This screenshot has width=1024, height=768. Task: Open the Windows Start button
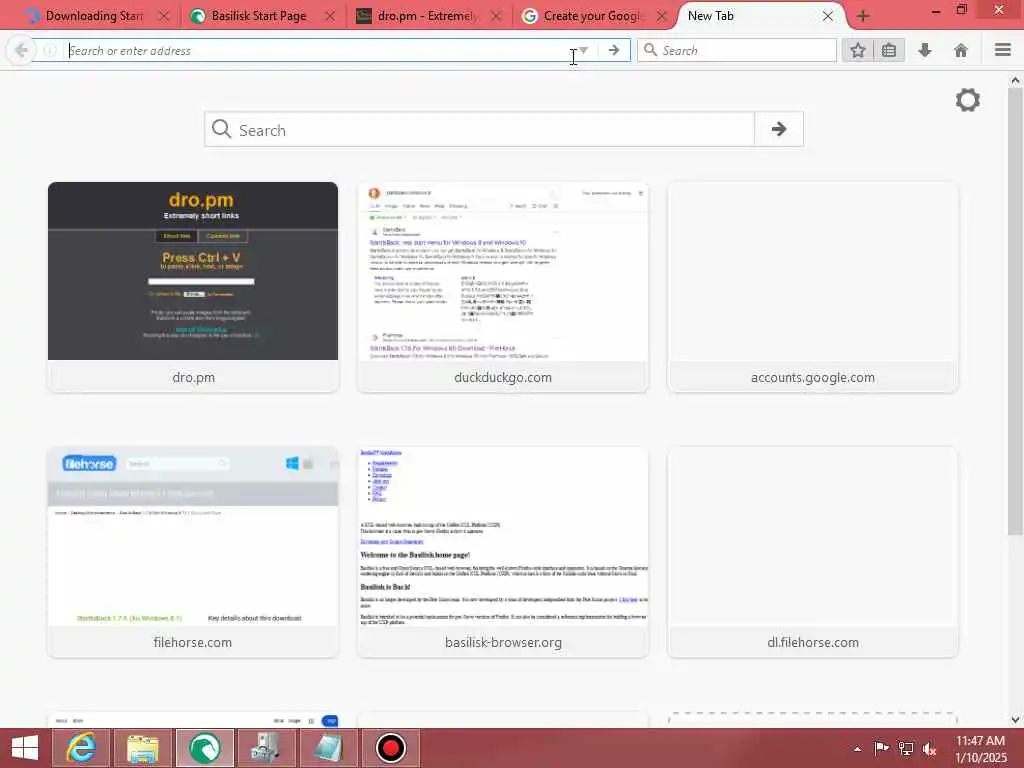coord(25,748)
